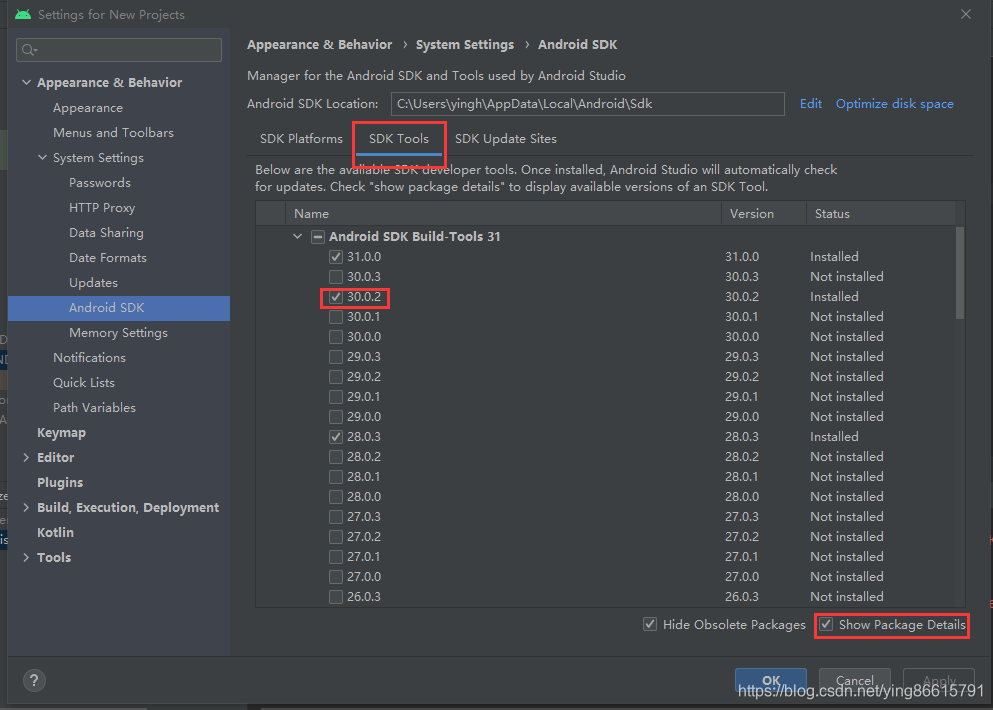
Task: Uncheck the 30.0.2 build-tools checkbox
Action: pos(336,296)
